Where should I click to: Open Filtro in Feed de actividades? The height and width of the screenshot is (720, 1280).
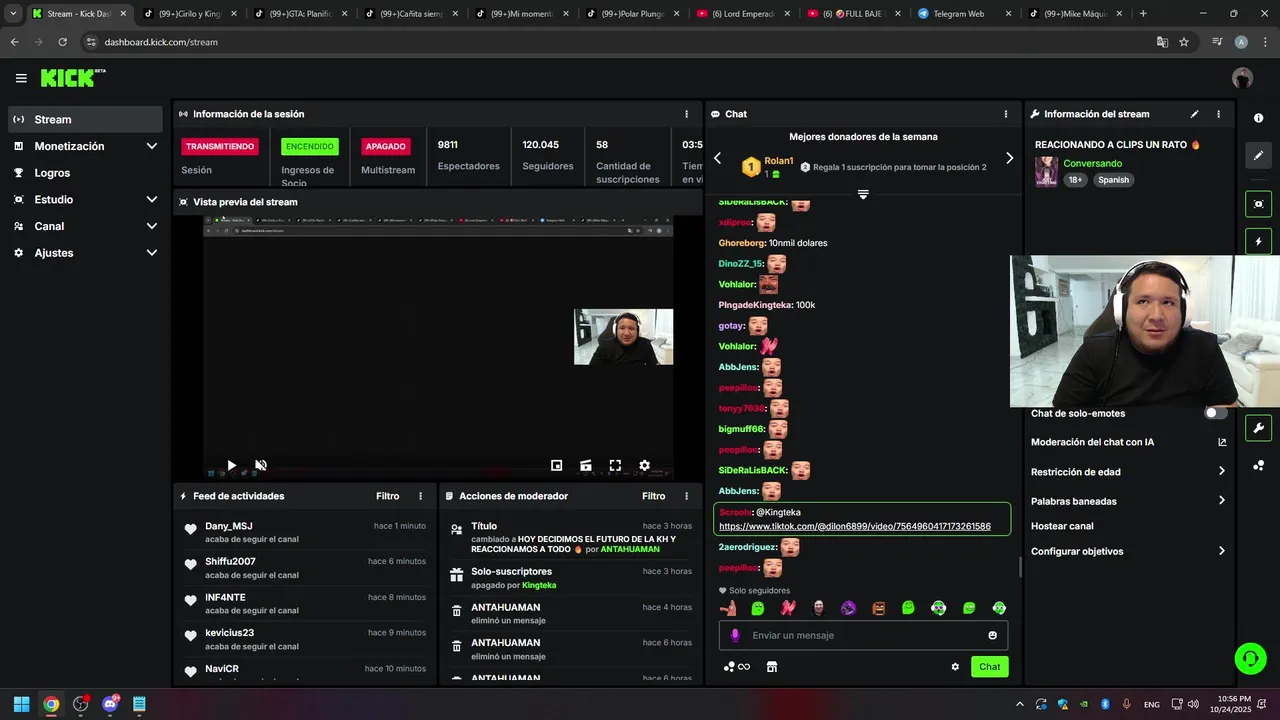pos(387,496)
